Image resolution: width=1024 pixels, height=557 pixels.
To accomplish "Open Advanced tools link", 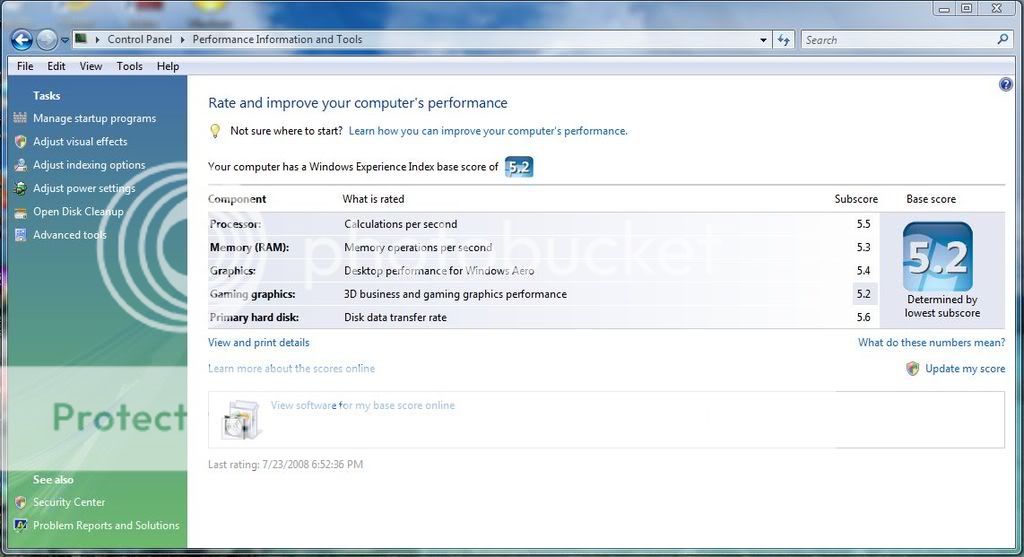I will click(x=70, y=235).
